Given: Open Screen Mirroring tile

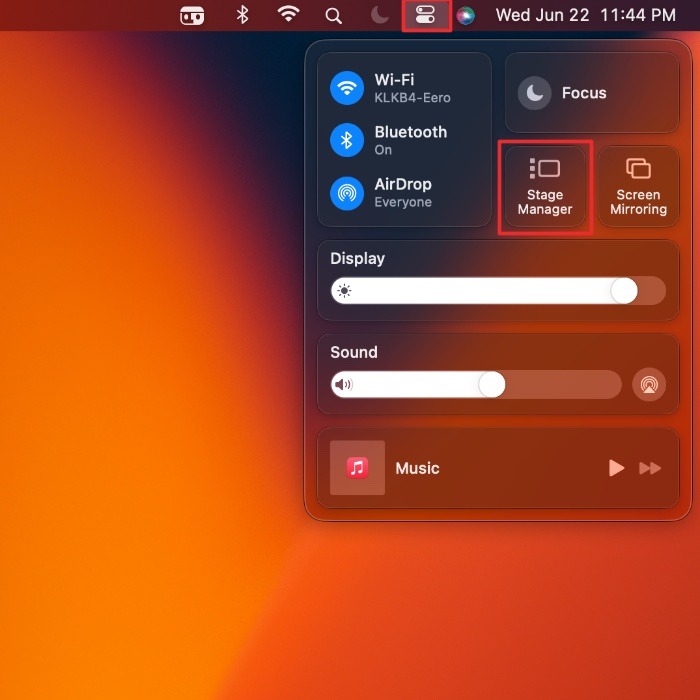Looking at the screenshot, I should [638, 187].
